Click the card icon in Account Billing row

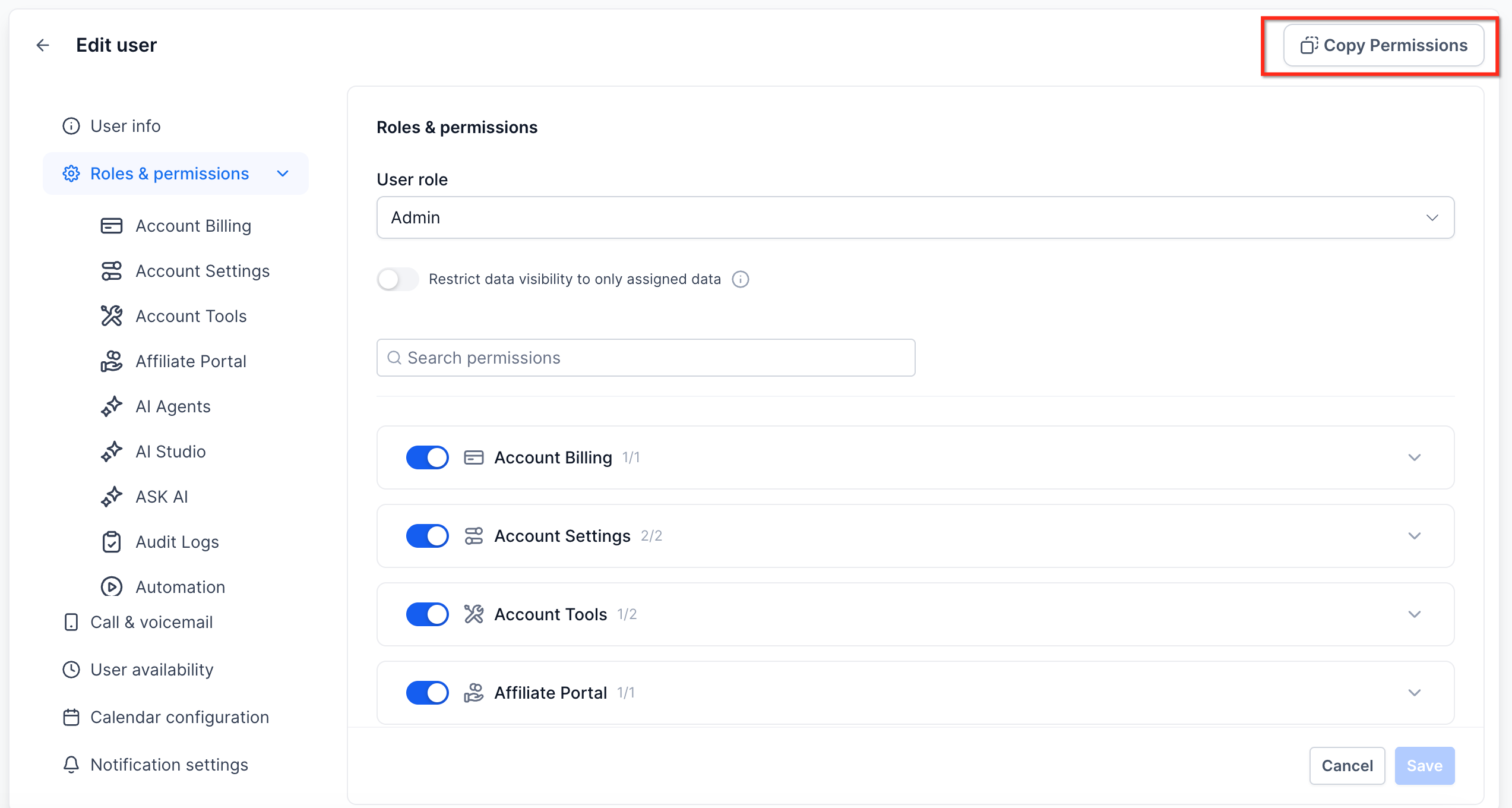(474, 457)
